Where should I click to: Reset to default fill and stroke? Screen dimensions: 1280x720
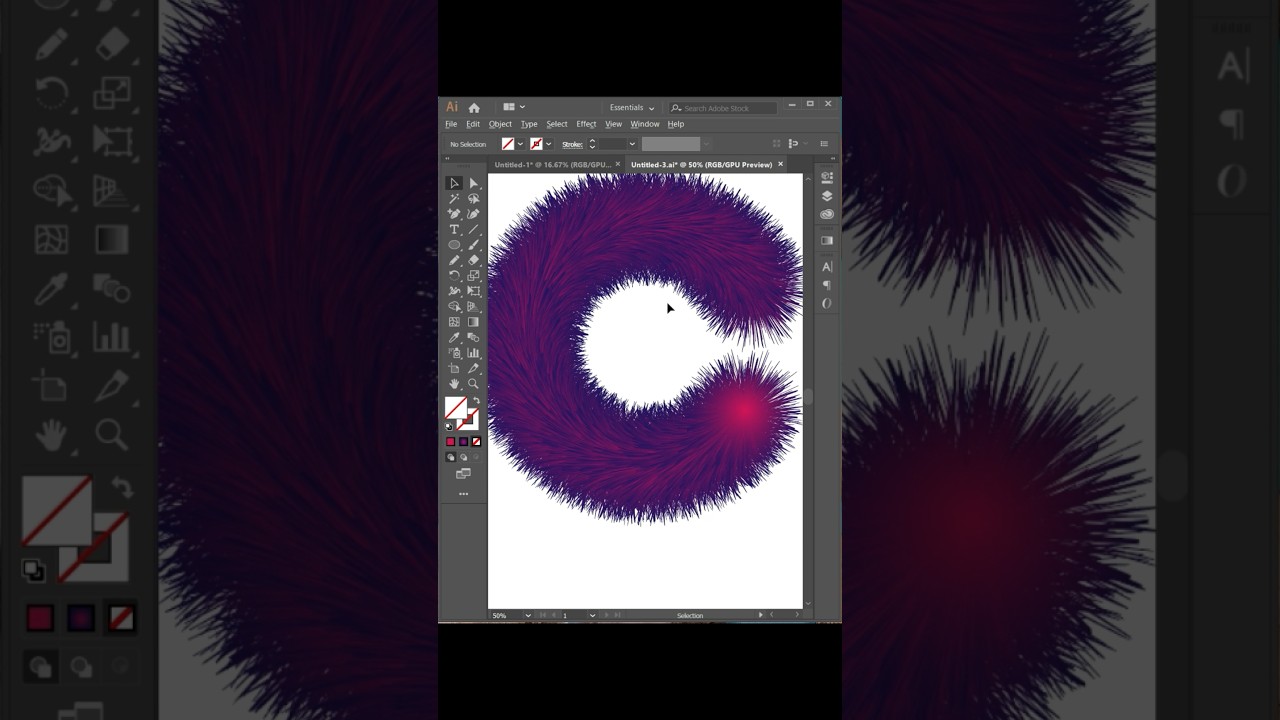[x=449, y=426]
